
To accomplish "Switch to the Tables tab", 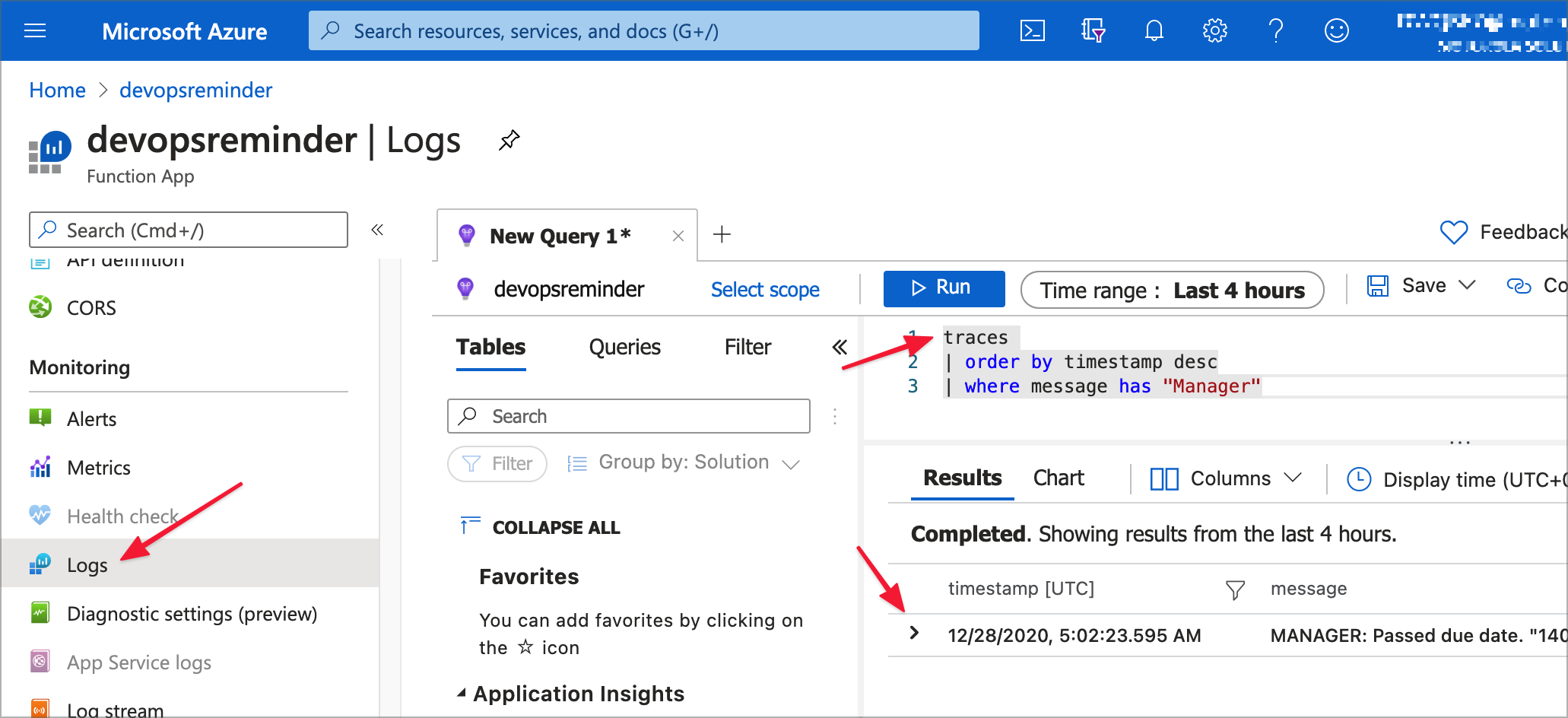I will click(490, 348).
